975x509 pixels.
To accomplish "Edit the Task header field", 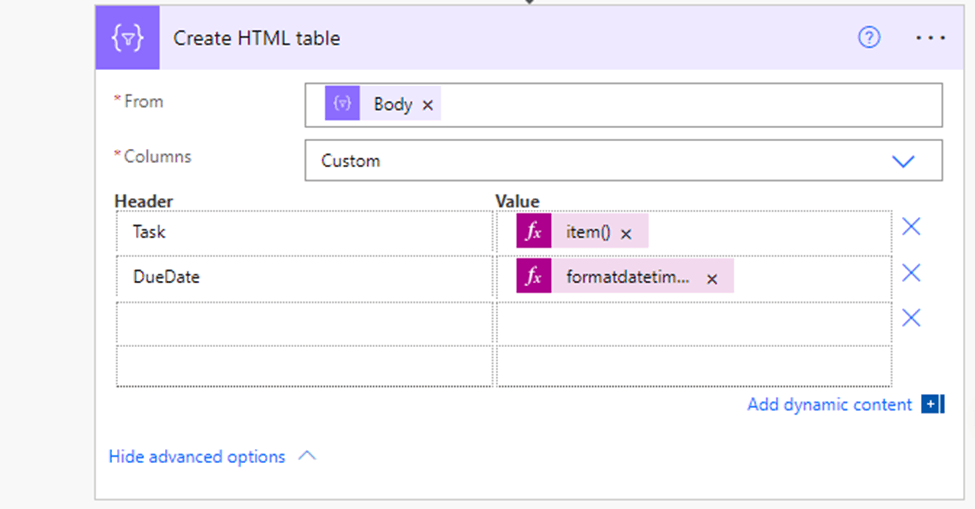I will point(305,232).
